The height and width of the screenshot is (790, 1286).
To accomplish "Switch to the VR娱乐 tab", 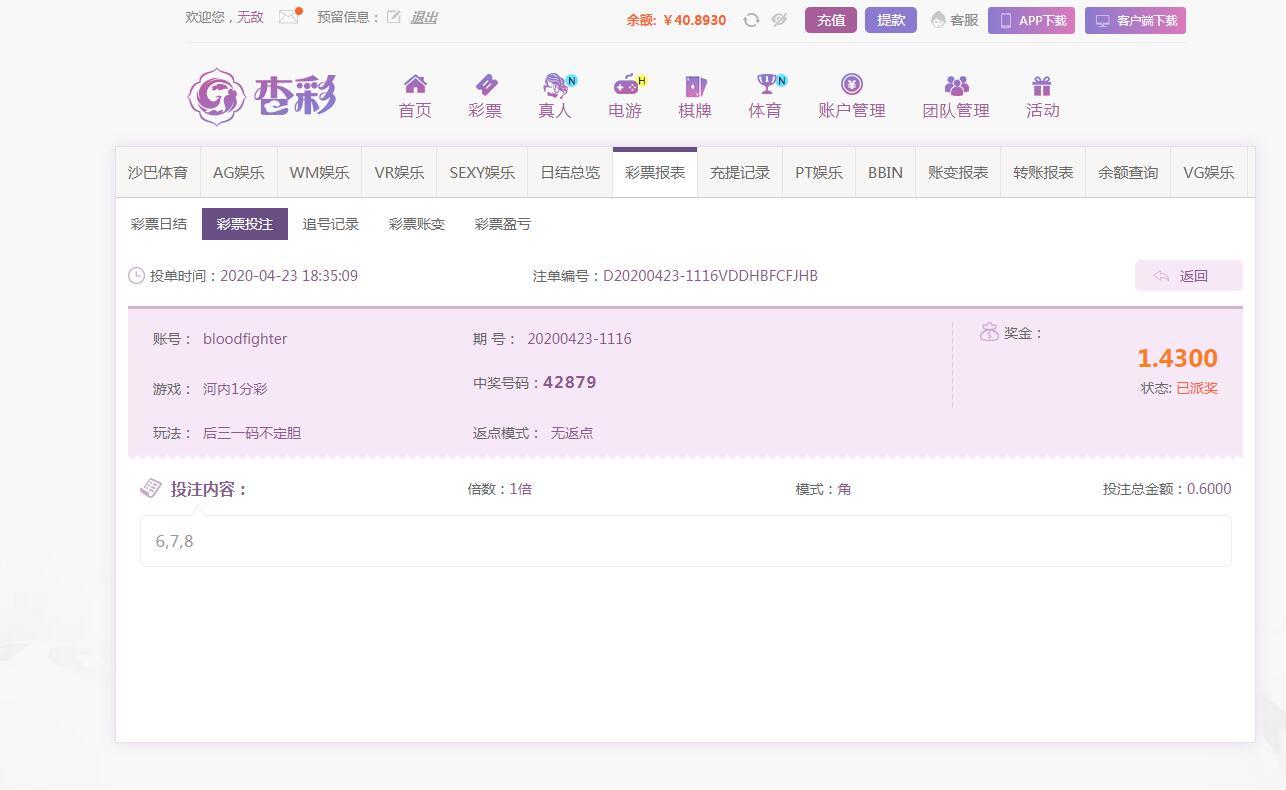I will click(x=400, y=172).
